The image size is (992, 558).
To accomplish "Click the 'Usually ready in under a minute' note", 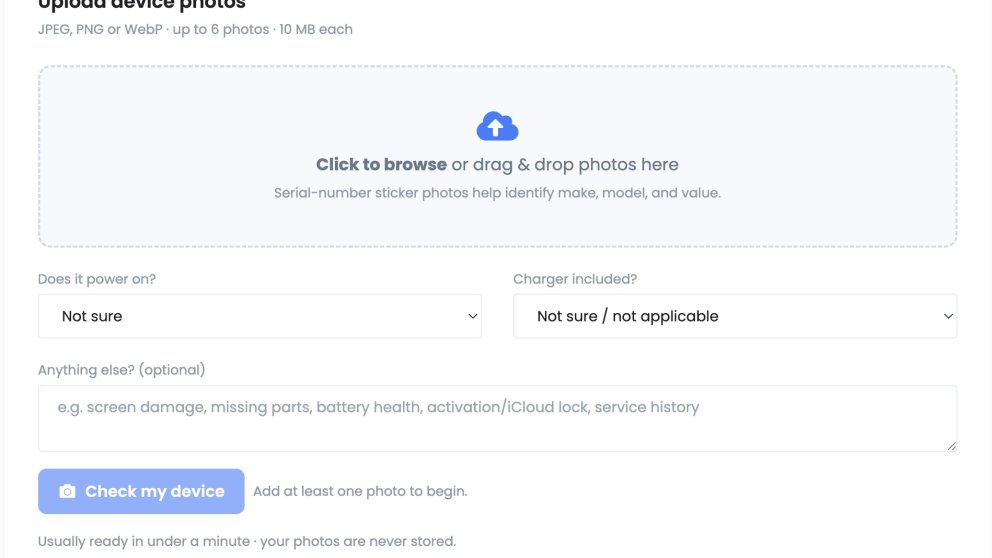I will pyautogui.click(x=144, y=542).
